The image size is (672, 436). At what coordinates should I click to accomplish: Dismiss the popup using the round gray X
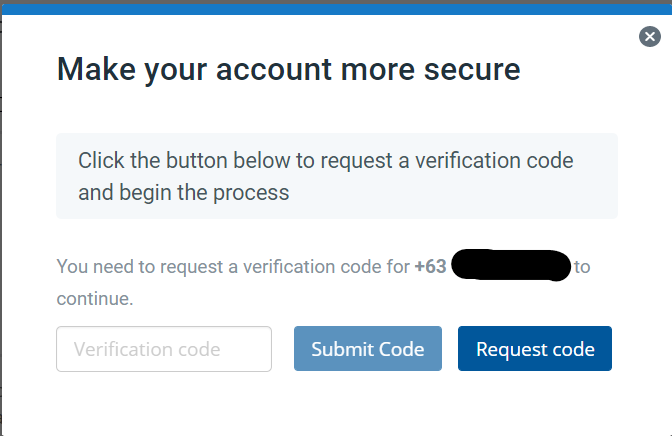[650, 36]
